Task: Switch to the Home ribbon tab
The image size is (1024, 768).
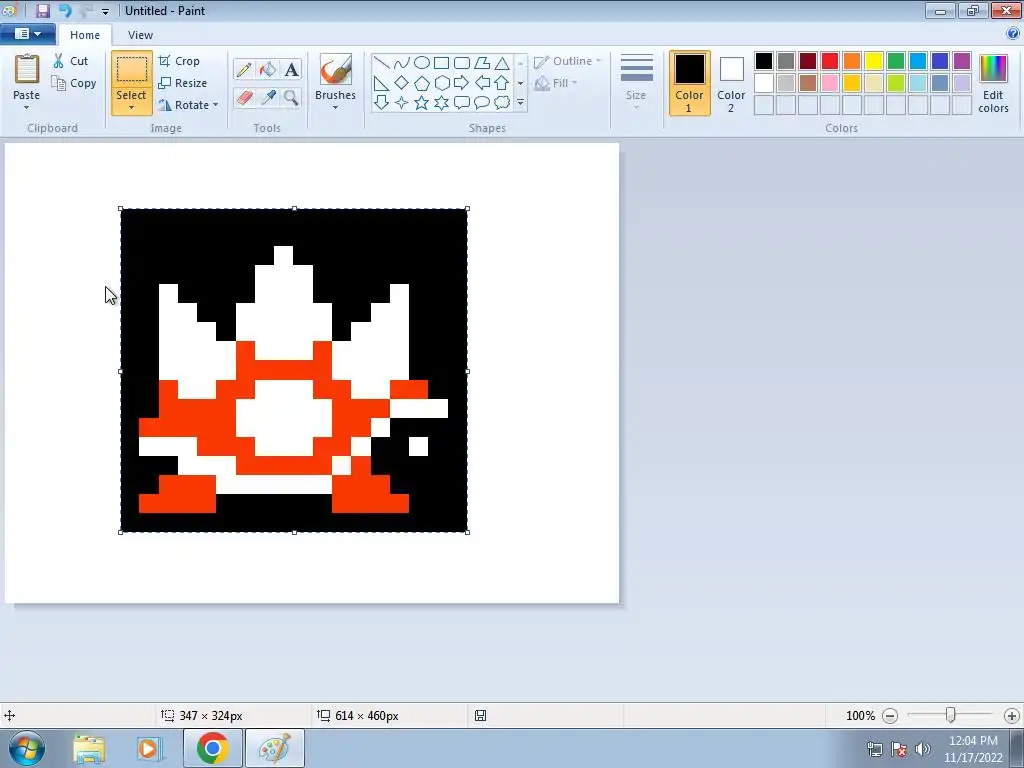Action: click(x=85, y=35)
